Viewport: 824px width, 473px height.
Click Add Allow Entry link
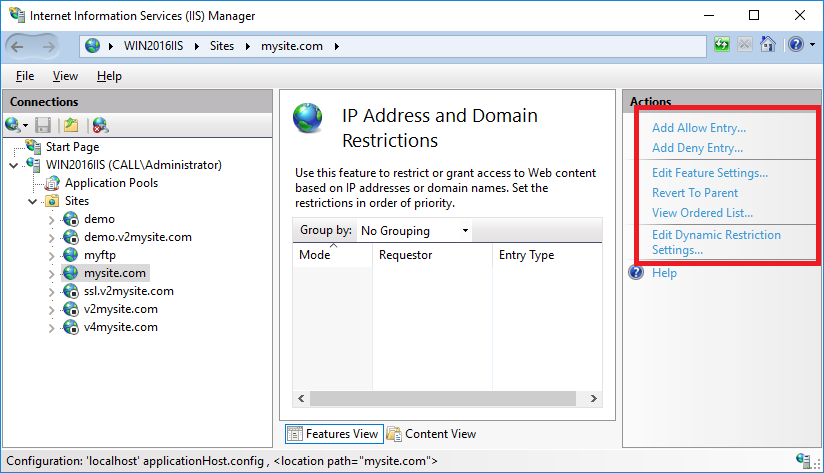pyautogui.click(x=699, y=128)
